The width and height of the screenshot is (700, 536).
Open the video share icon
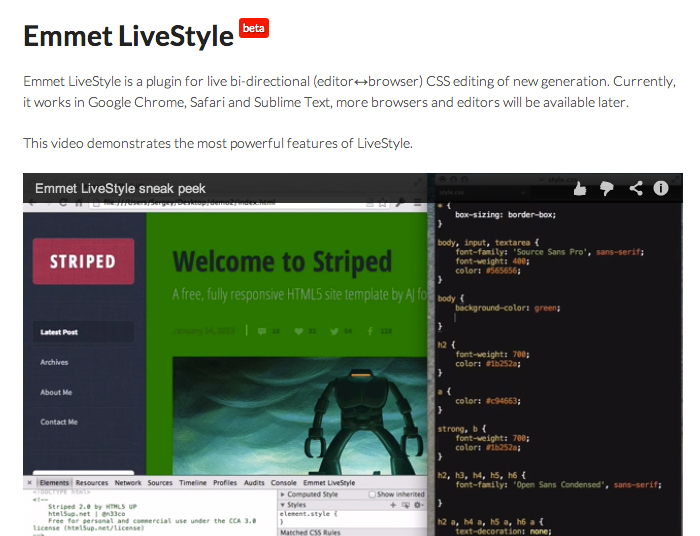coord(635,187)
